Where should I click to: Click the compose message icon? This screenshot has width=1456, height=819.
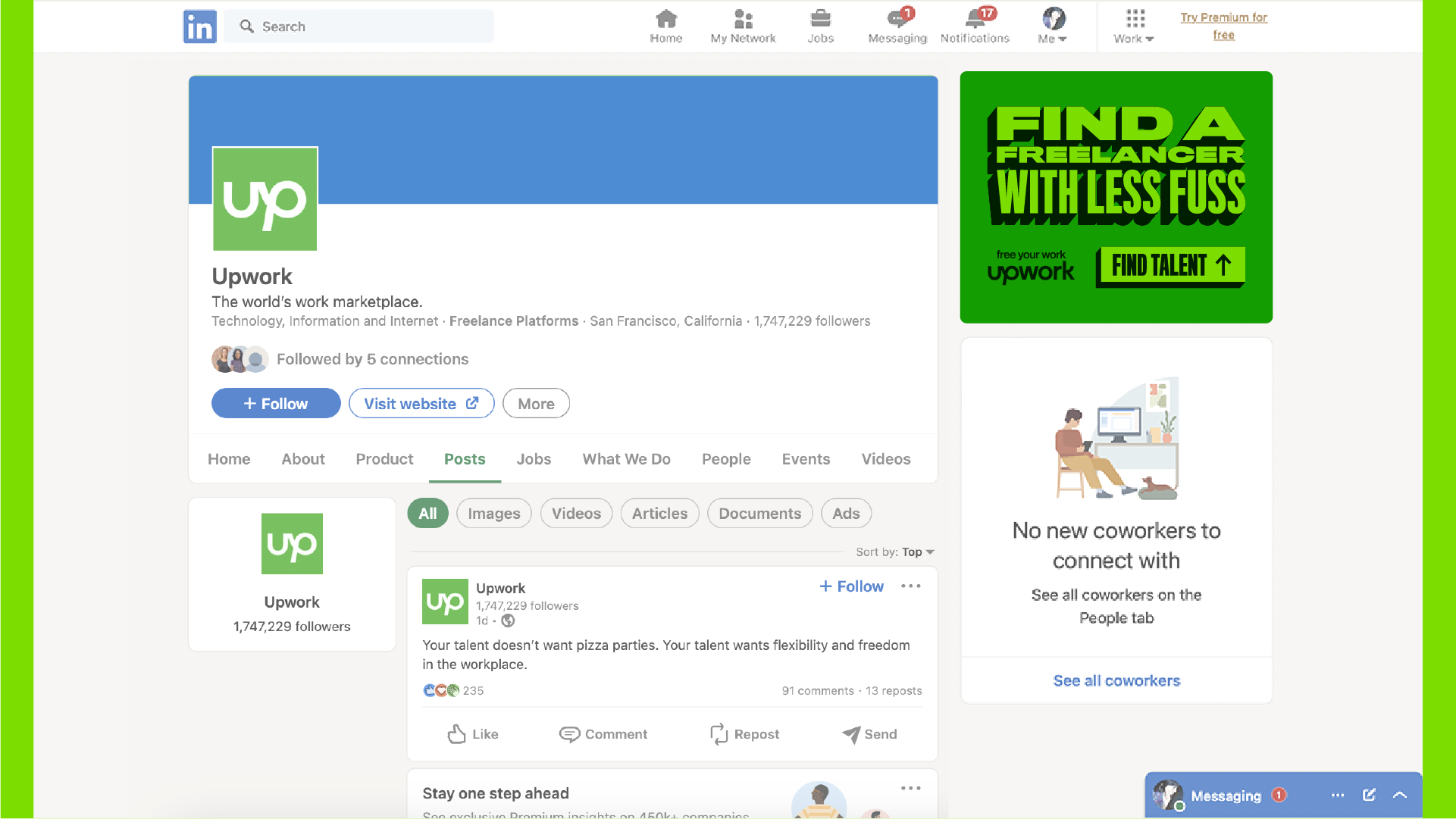coord(1369,795)
